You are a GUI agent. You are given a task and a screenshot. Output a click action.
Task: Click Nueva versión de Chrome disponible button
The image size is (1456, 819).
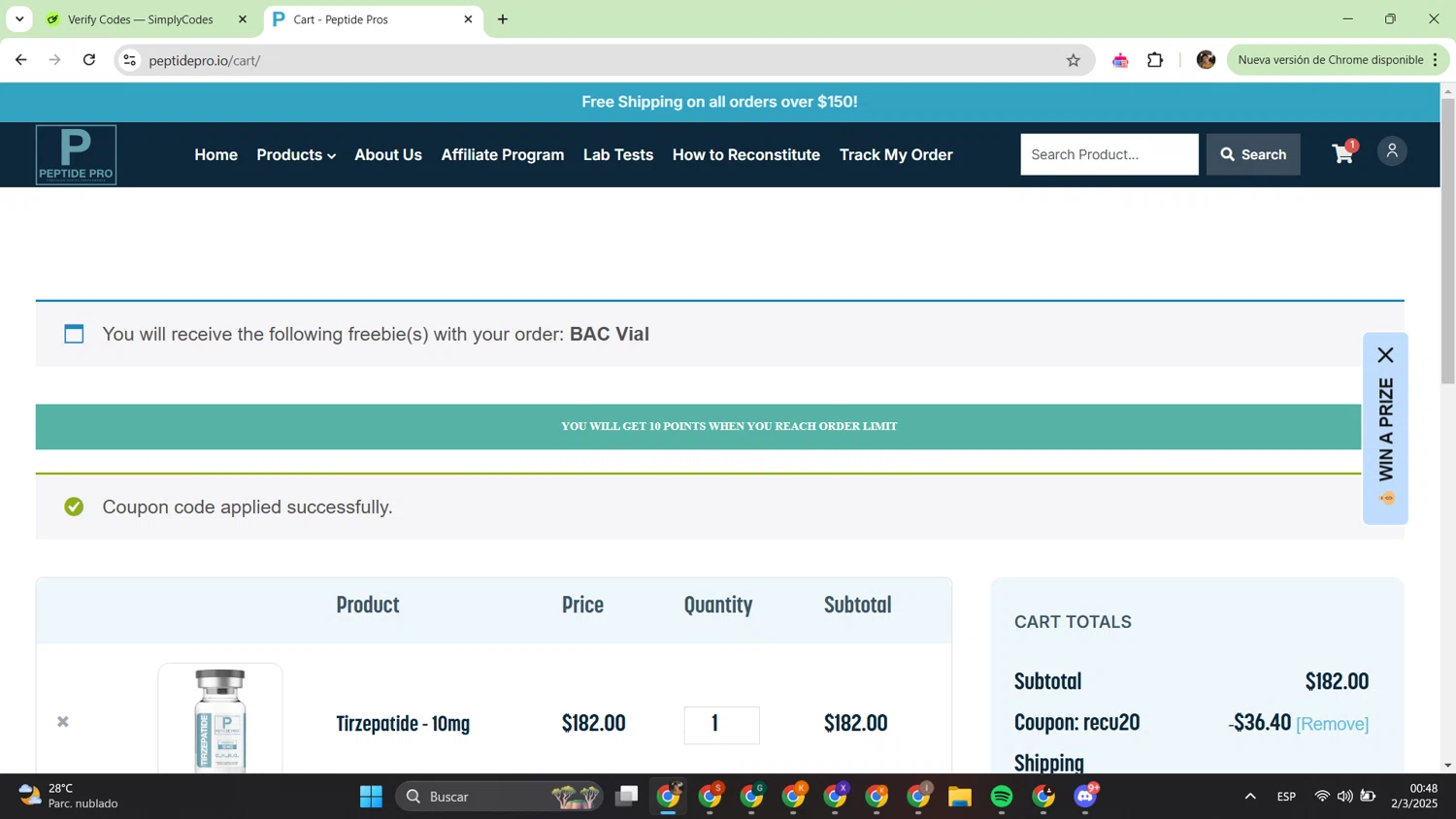(x=1330, y=60)
